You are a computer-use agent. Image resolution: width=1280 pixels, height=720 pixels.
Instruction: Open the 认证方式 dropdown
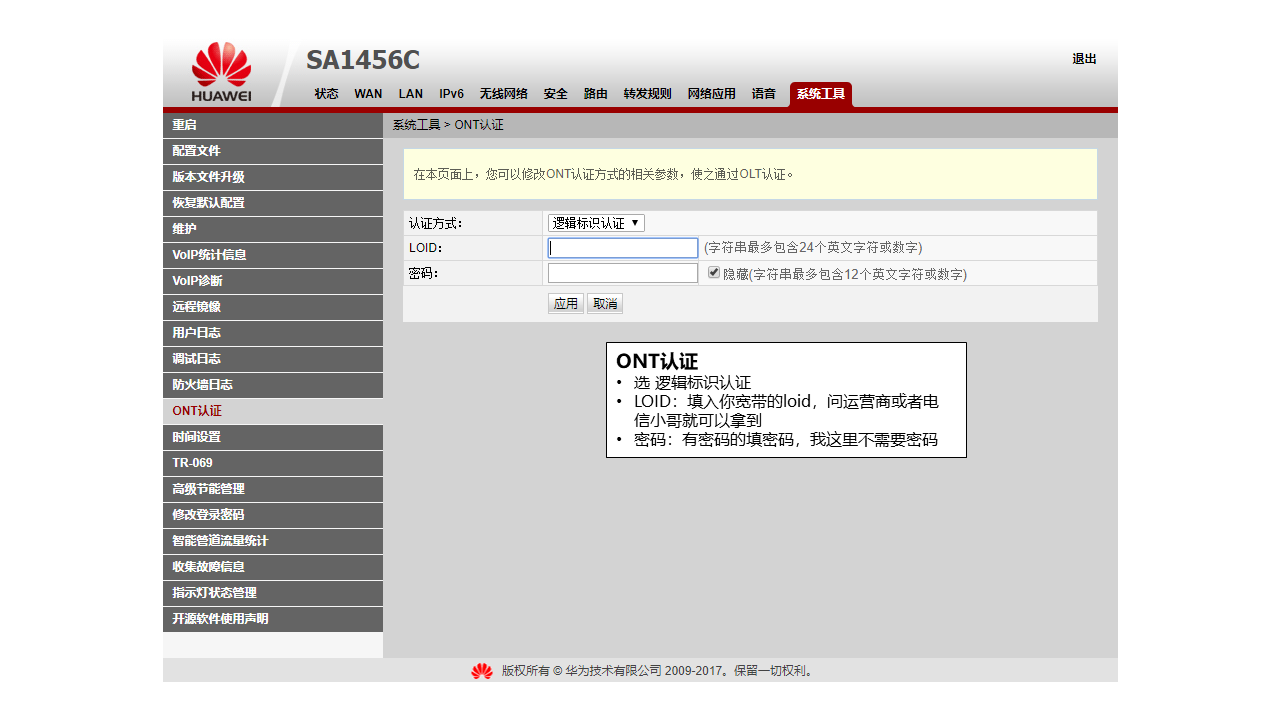pyautogui.click(x=596, y=223)
